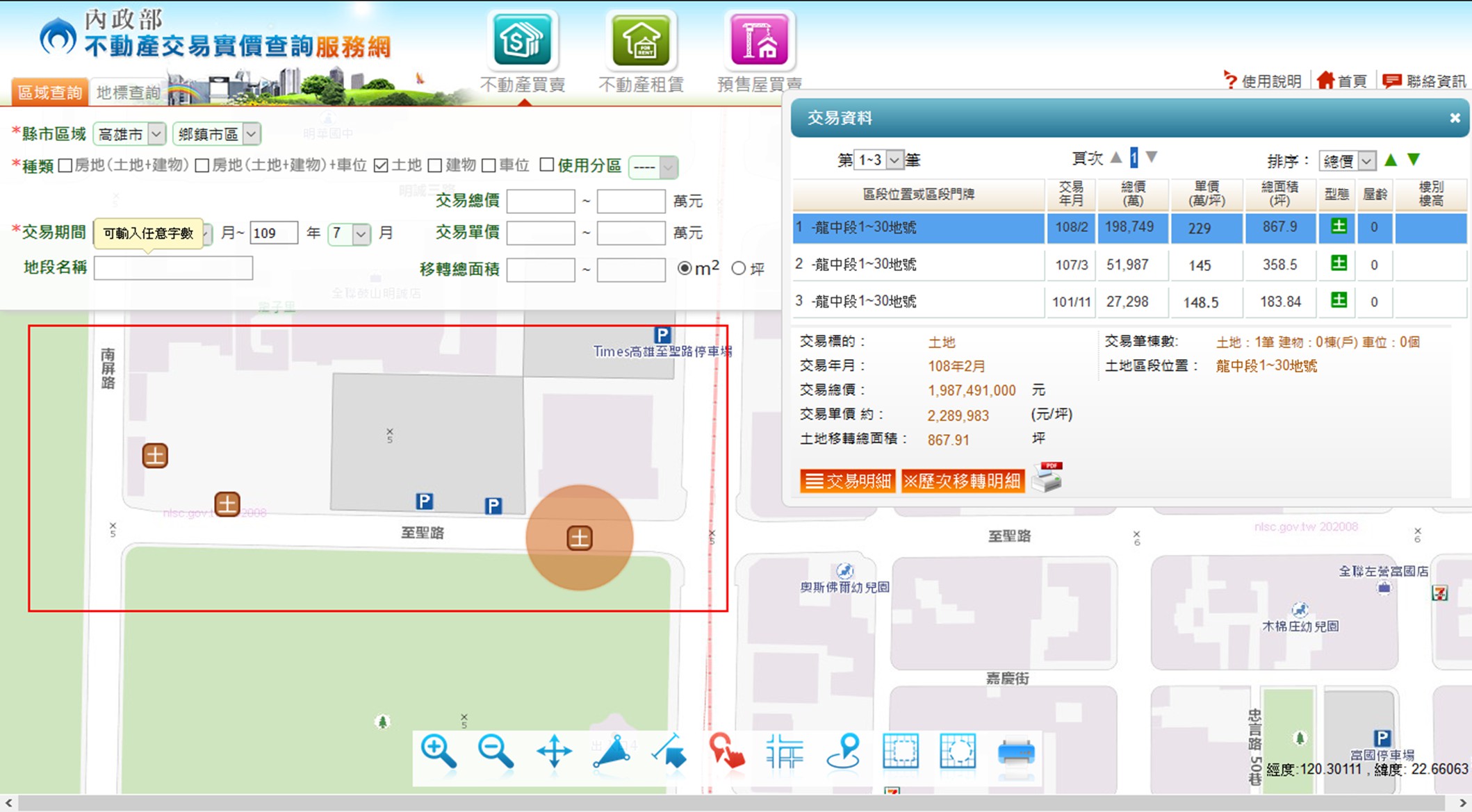Click the 移轉總面積 minimum input field
This screenshot has height=812, width=1472.
pyautogui.click(x=541, y=270)
